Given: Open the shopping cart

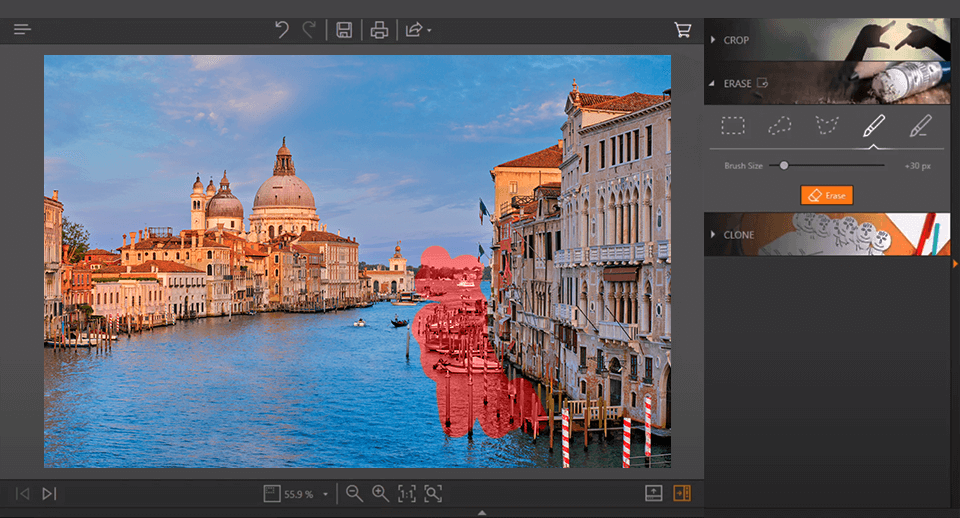Looking at the screenshot, I should tap(683, 30).
